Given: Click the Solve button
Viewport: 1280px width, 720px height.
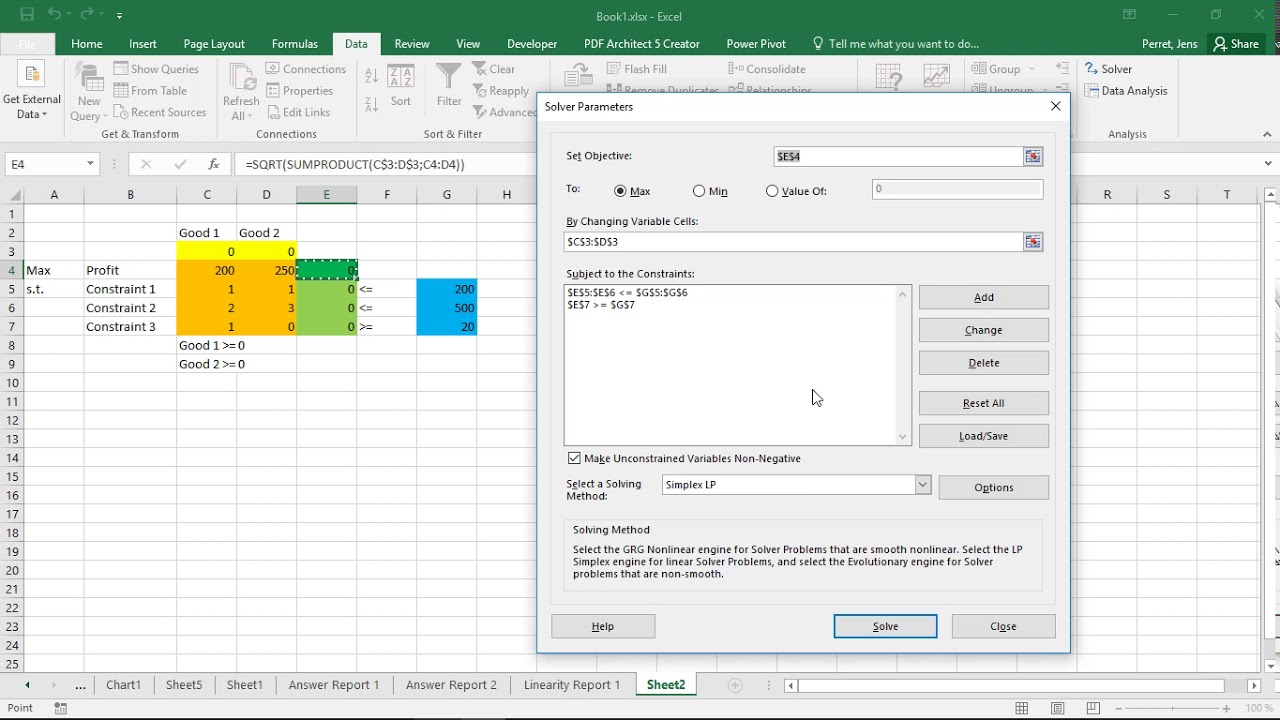Looking at the screenshot, I should click(886, 626).
